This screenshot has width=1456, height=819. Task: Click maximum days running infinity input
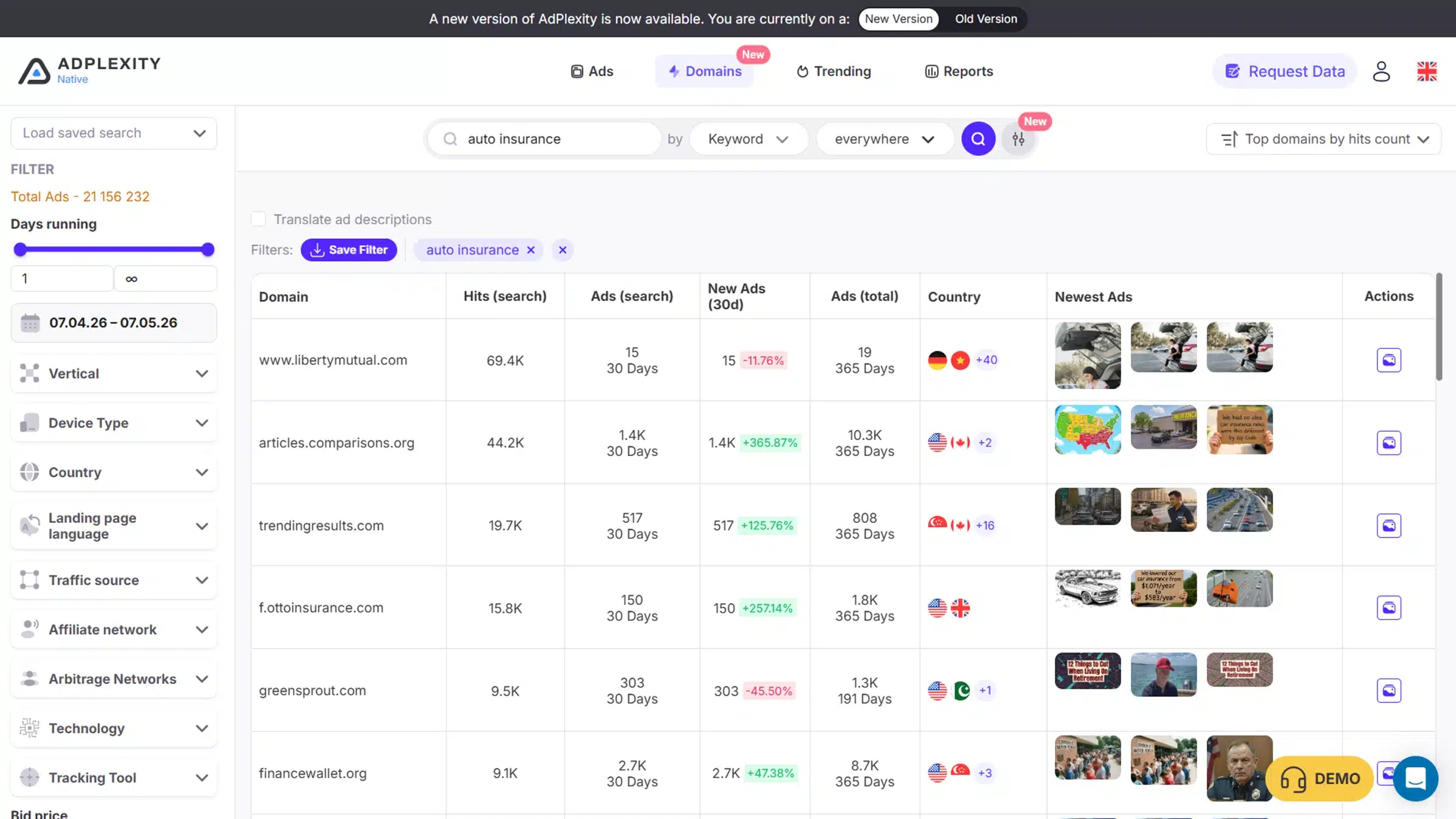(165, 278)
